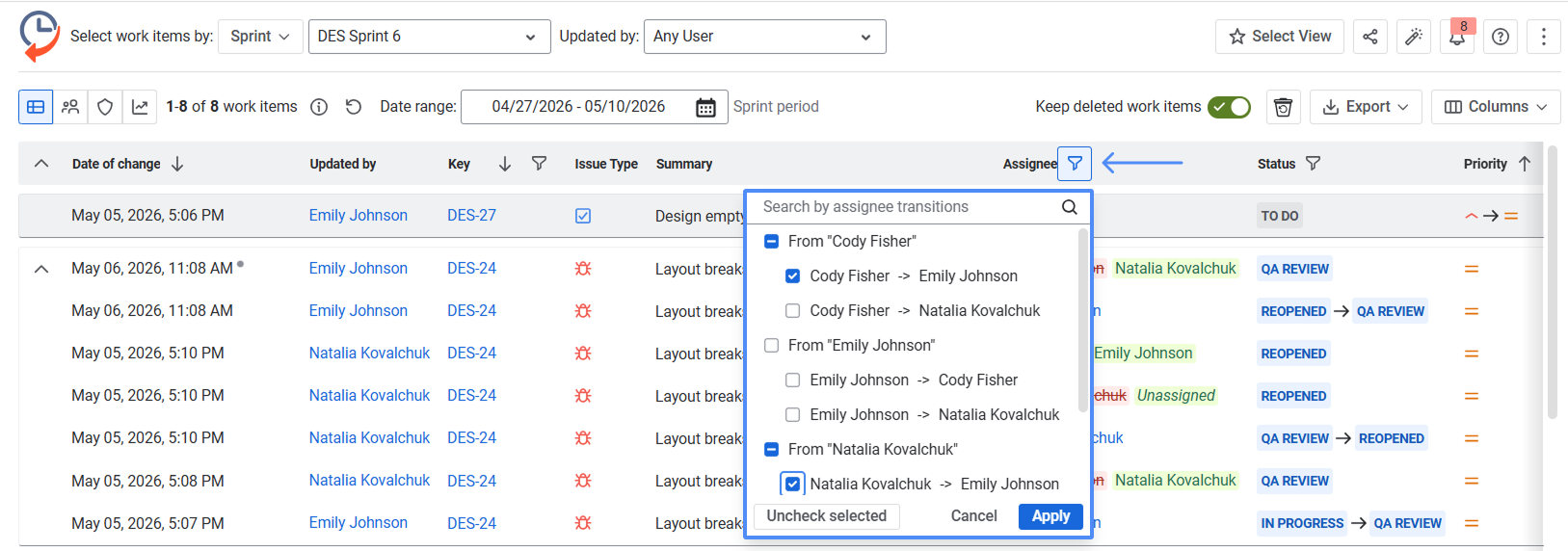Viewport: 1568px width, 551px height.
Task: Click the refresh icon
Action: (x=354, y=107)
